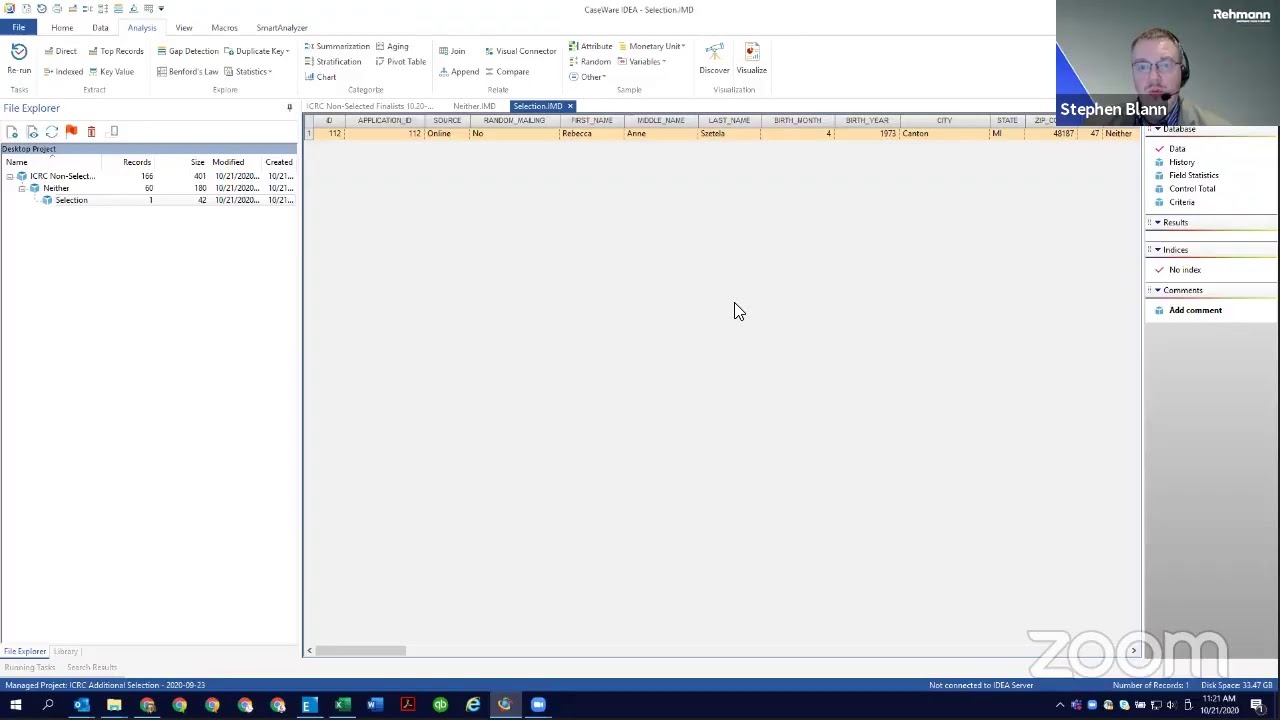Launch Gap Detection
Image resolution: width=1280 pixels, height=720 pixels.
click(188, 51)
